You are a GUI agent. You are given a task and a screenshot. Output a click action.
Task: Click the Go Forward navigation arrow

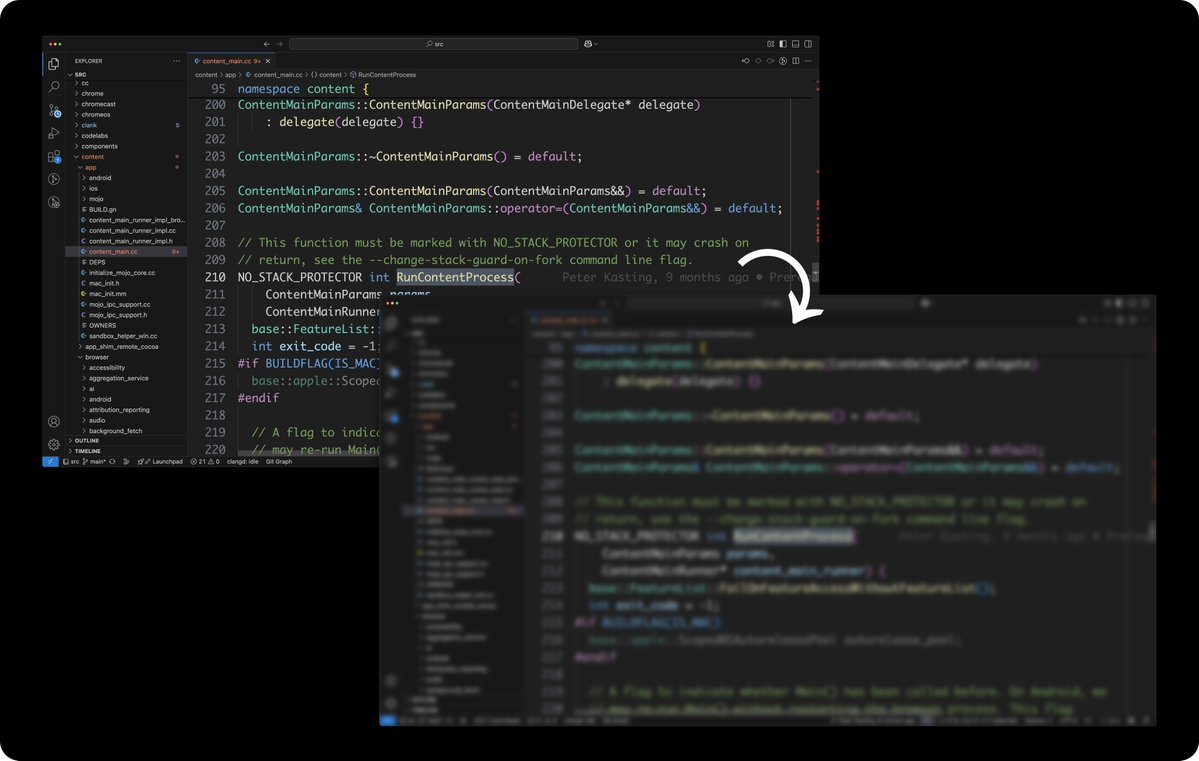tap(279, 44)
